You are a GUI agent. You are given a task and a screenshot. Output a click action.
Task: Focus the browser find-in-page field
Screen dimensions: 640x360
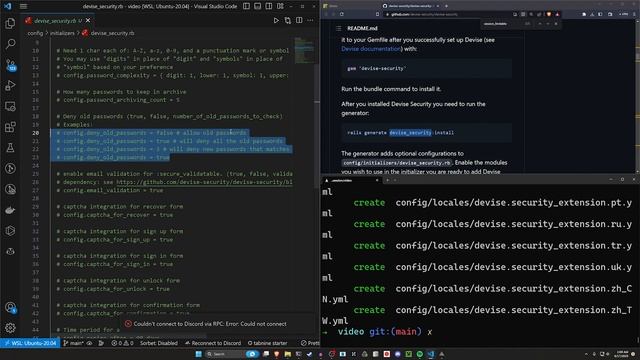coord(502,24)
